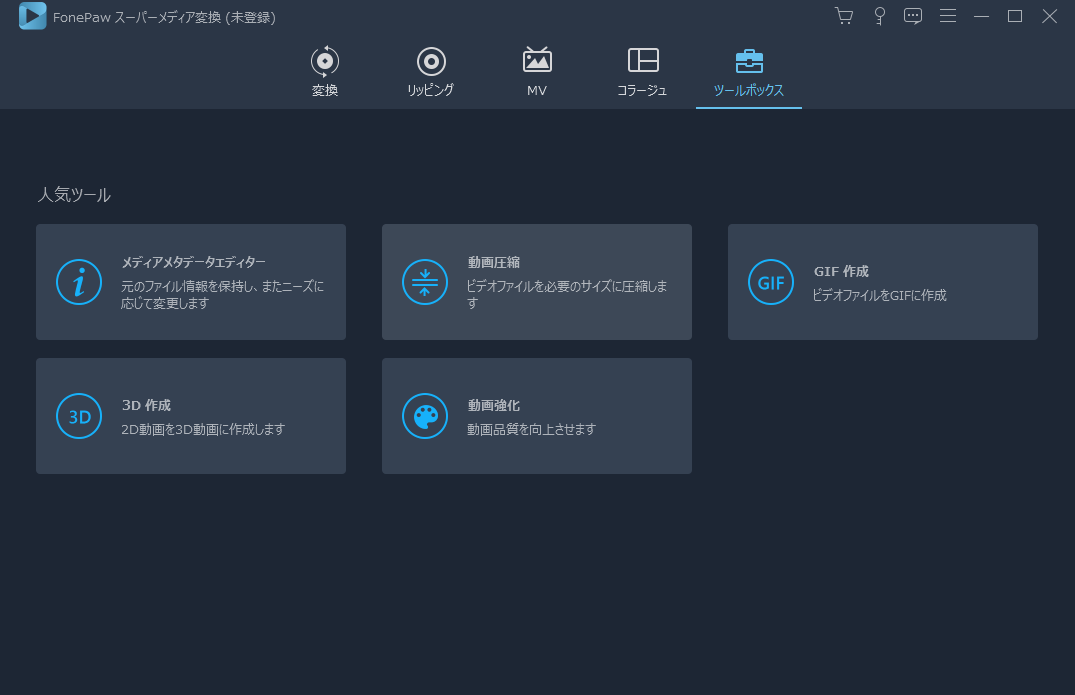Switch to the リッピング tab label
The height and width of the screenshot is (695, 1075).
tap(431, 90)
